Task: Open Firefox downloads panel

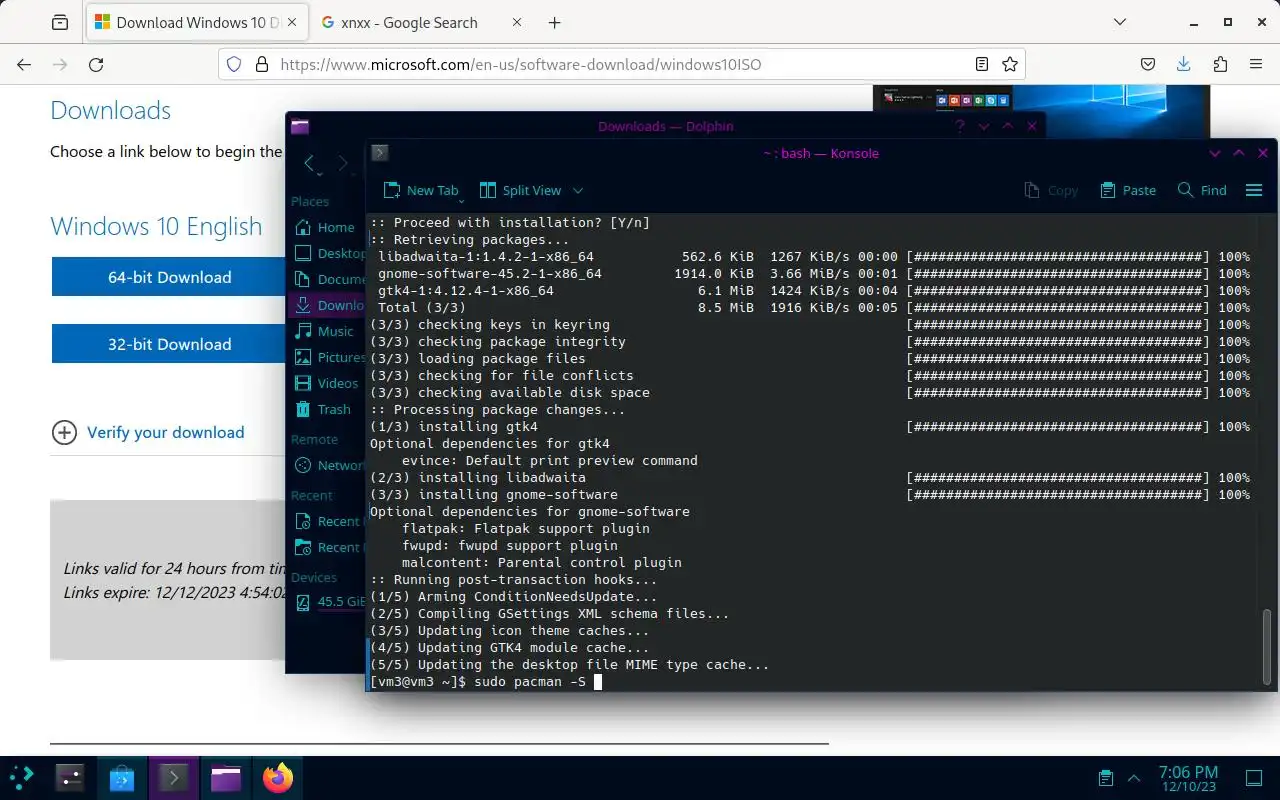Action: 1184,64
